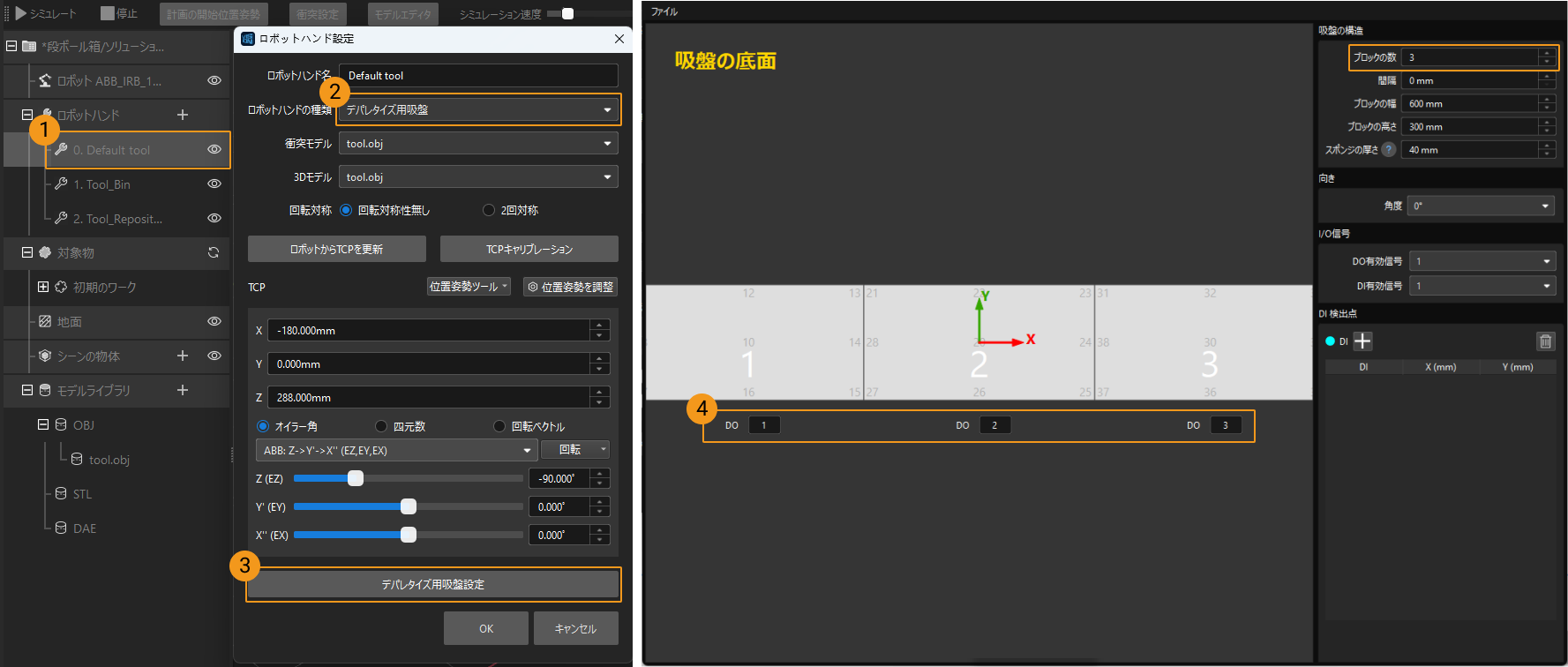Click the trash icon in DI検出点
This screenshot has width=1568, height=667.
click(1545, 341)
